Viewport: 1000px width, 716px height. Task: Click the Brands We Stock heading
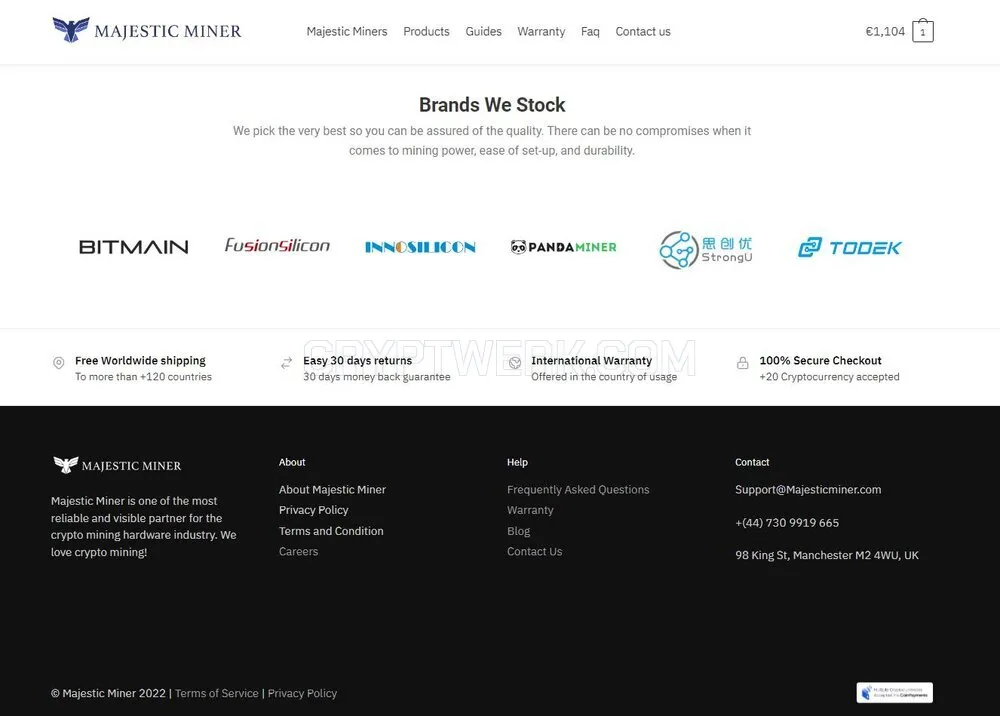point(492,105)
